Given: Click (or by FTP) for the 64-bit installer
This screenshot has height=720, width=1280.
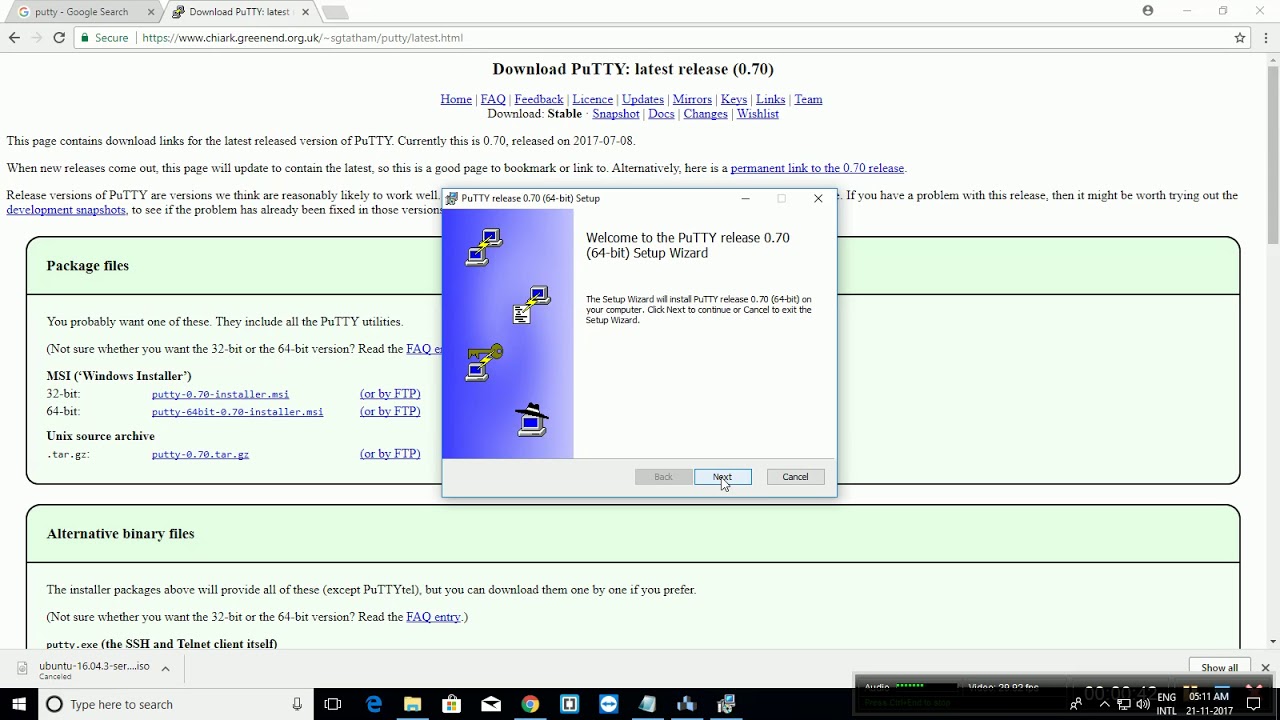Looking at the screenshot, I should pyautogui.click(x=390, y=412).
